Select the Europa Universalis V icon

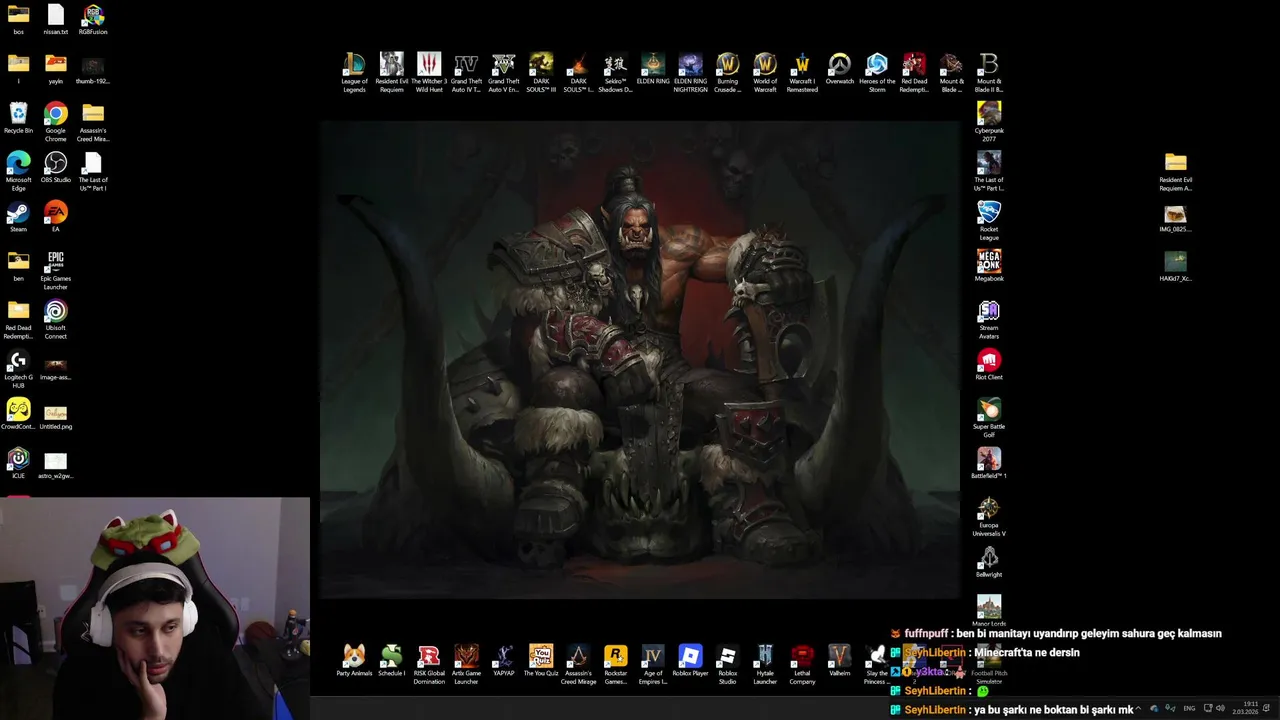click(989, 516)
